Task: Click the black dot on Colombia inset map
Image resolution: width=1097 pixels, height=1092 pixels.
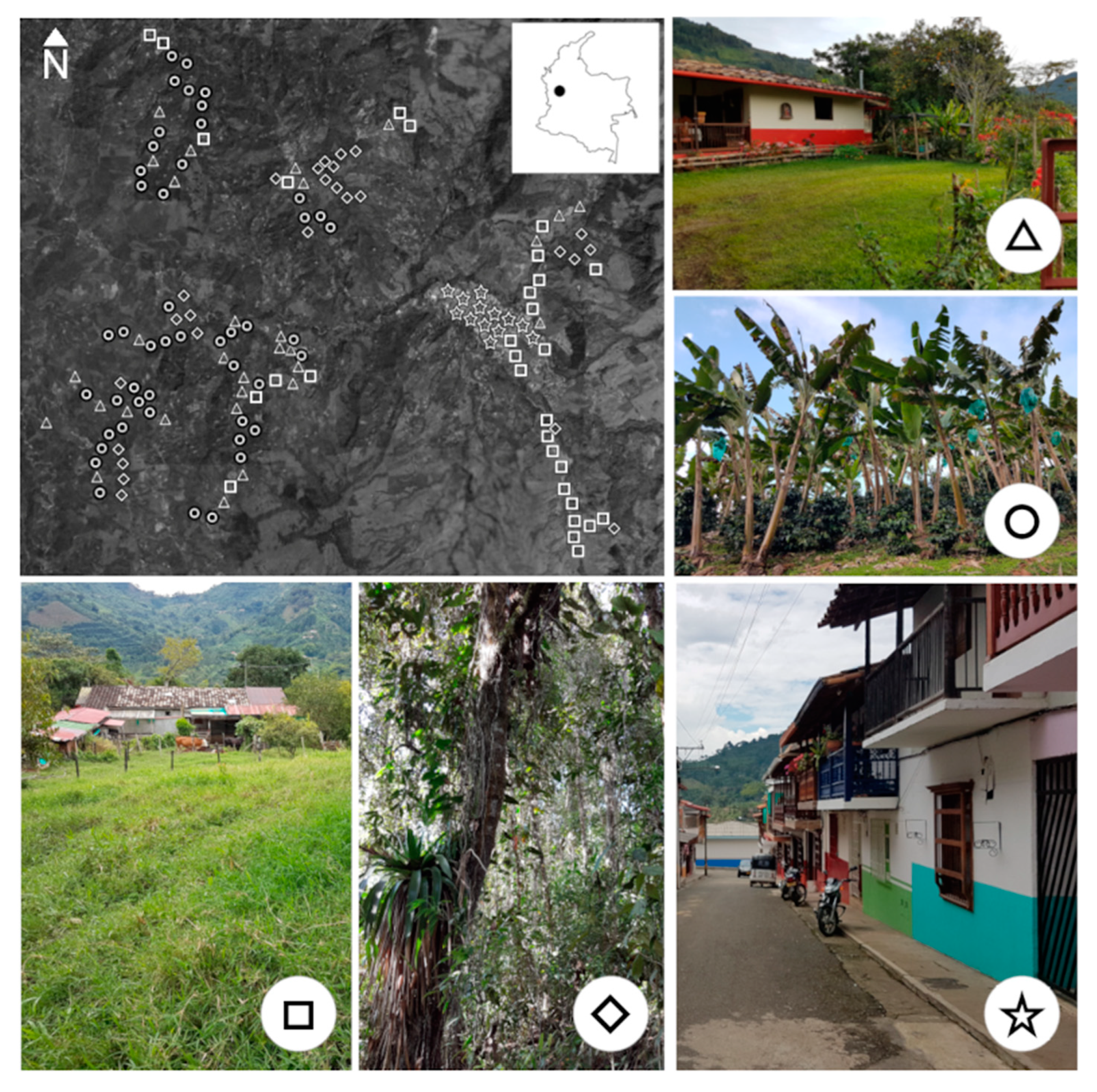Action: coord(559,91)
